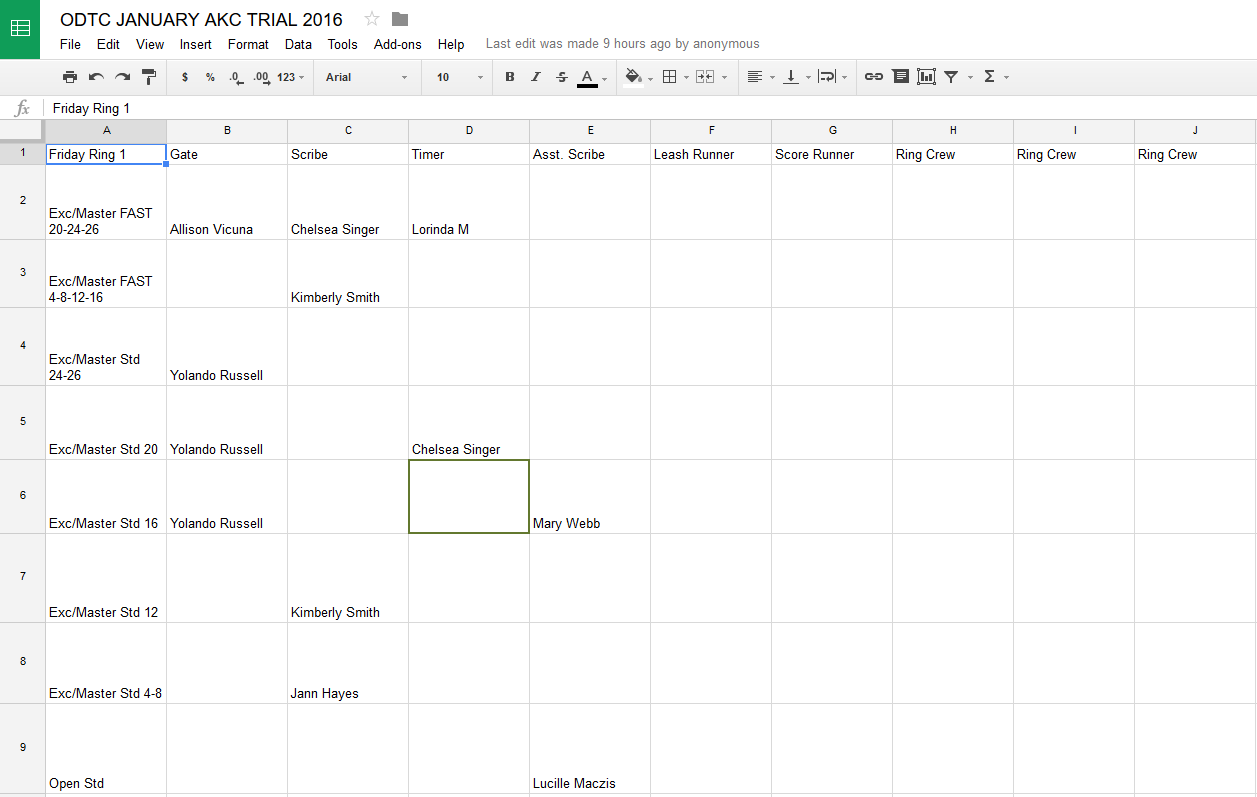The width and height of the screenshot is (1257, 797).
Task: Toggle bold formatting
Action: click(510, 77)
